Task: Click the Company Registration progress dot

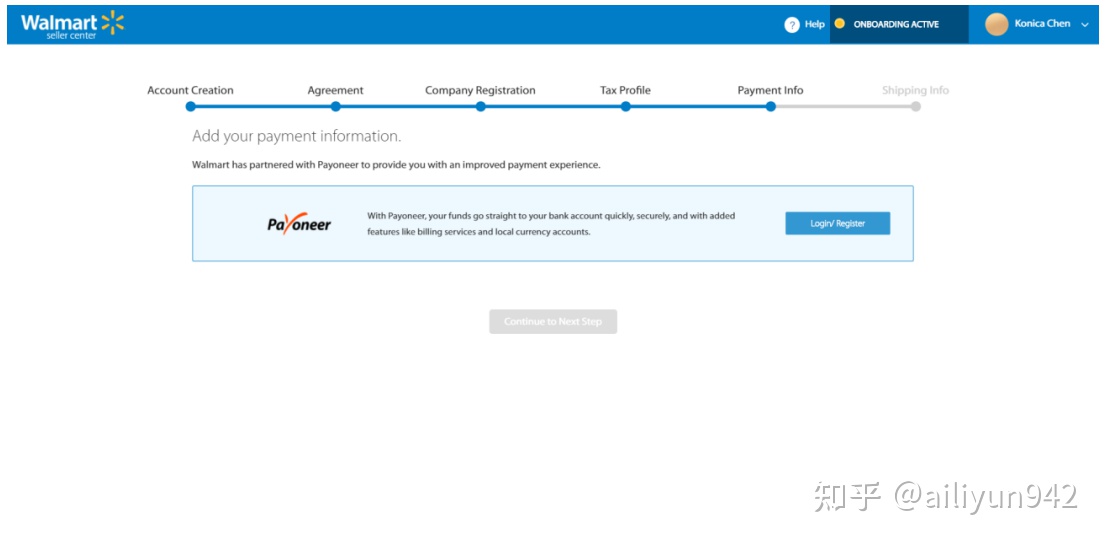Action: [x=481, y=107]
